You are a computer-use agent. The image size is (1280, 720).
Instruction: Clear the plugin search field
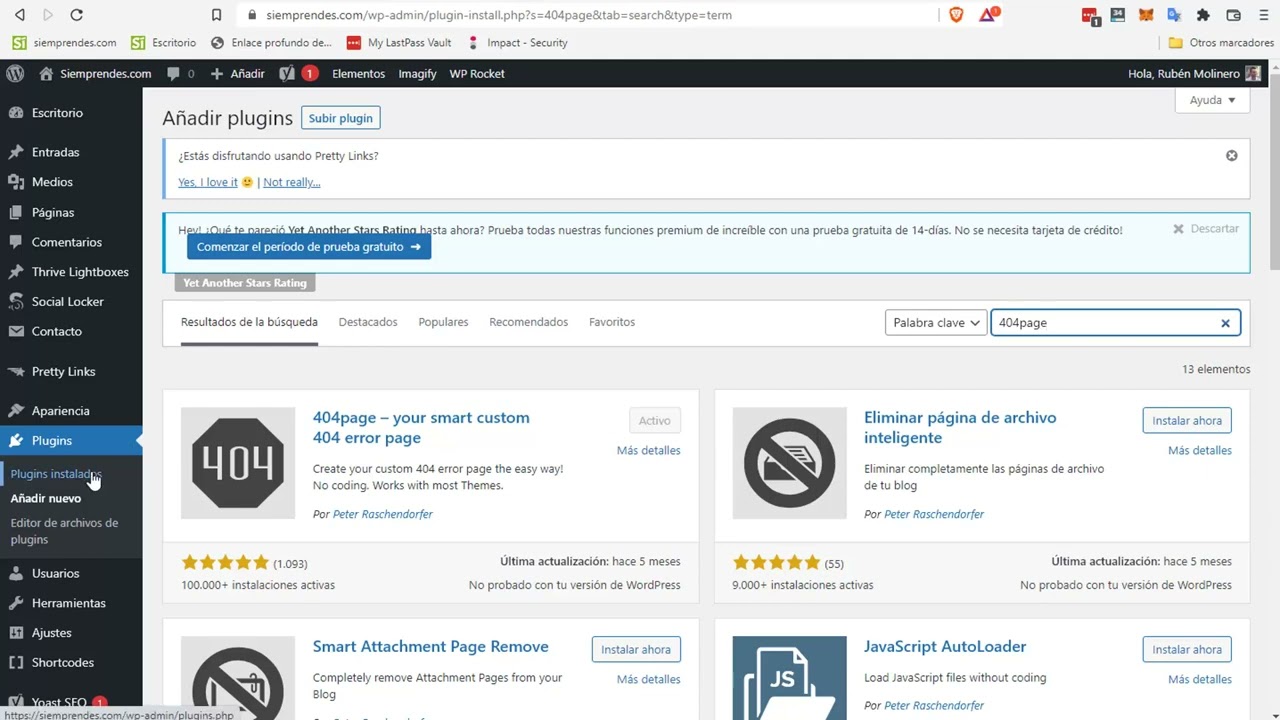pyautogui.click(x=1225, y=323)
